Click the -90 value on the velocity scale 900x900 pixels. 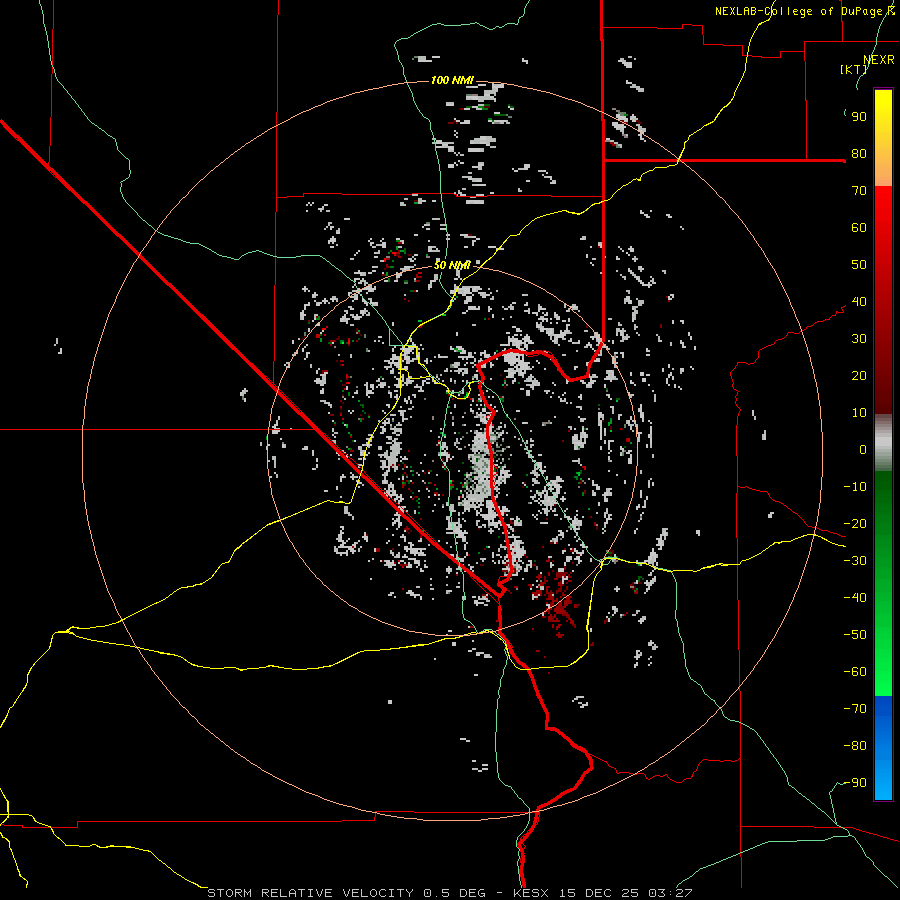(x=855, y=783)
